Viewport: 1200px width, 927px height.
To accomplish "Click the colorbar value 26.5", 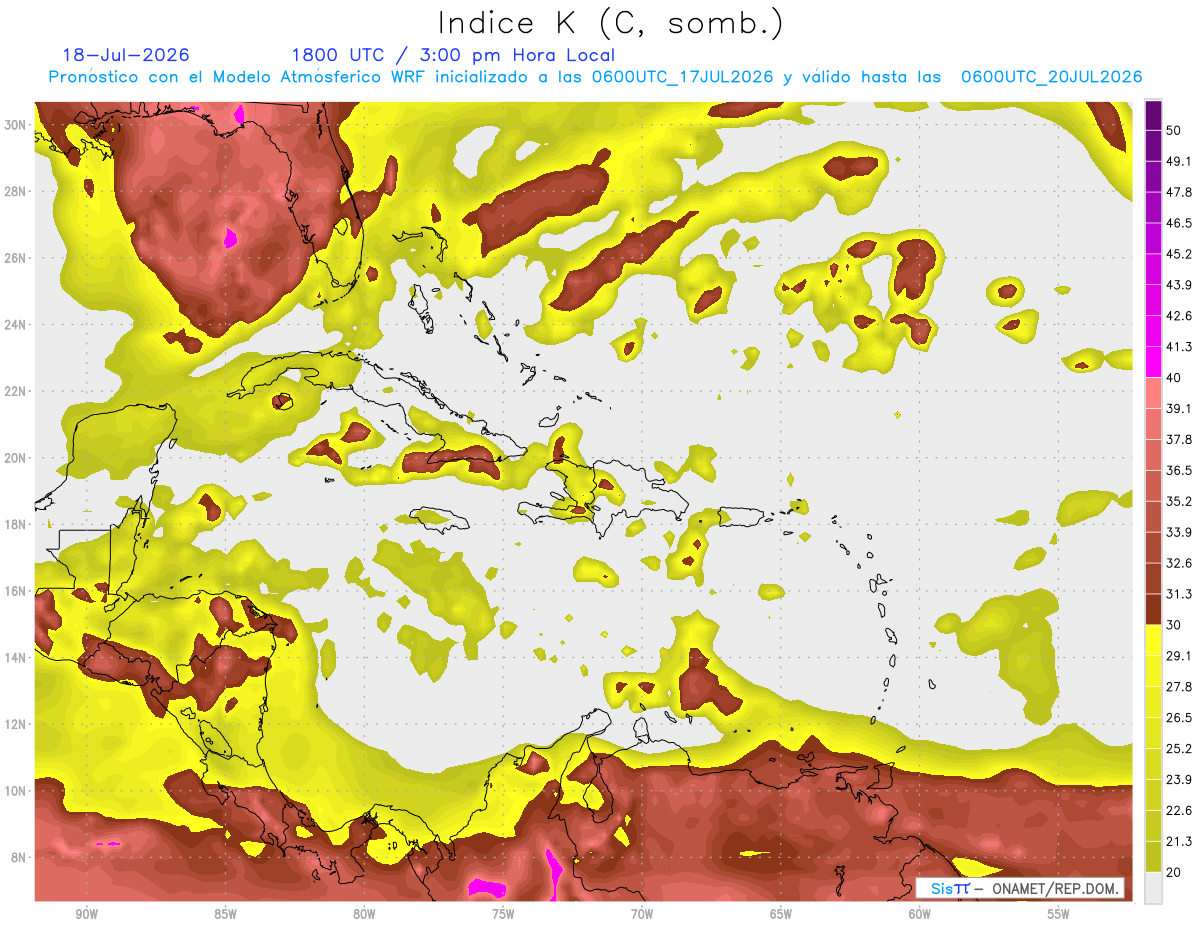I will point(1179,718).
